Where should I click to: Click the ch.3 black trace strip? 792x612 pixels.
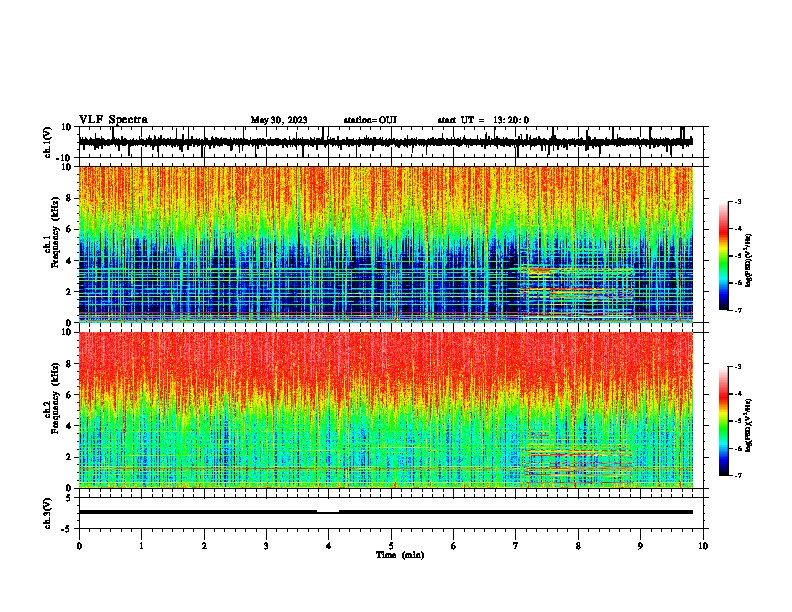(386, 512)
